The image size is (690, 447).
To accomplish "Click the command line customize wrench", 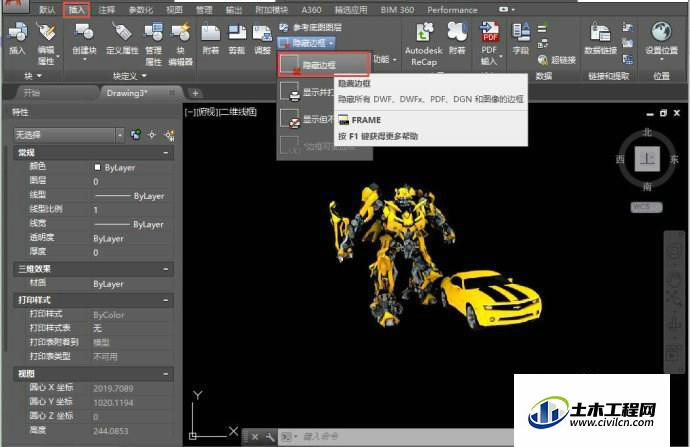I will 270,437.
